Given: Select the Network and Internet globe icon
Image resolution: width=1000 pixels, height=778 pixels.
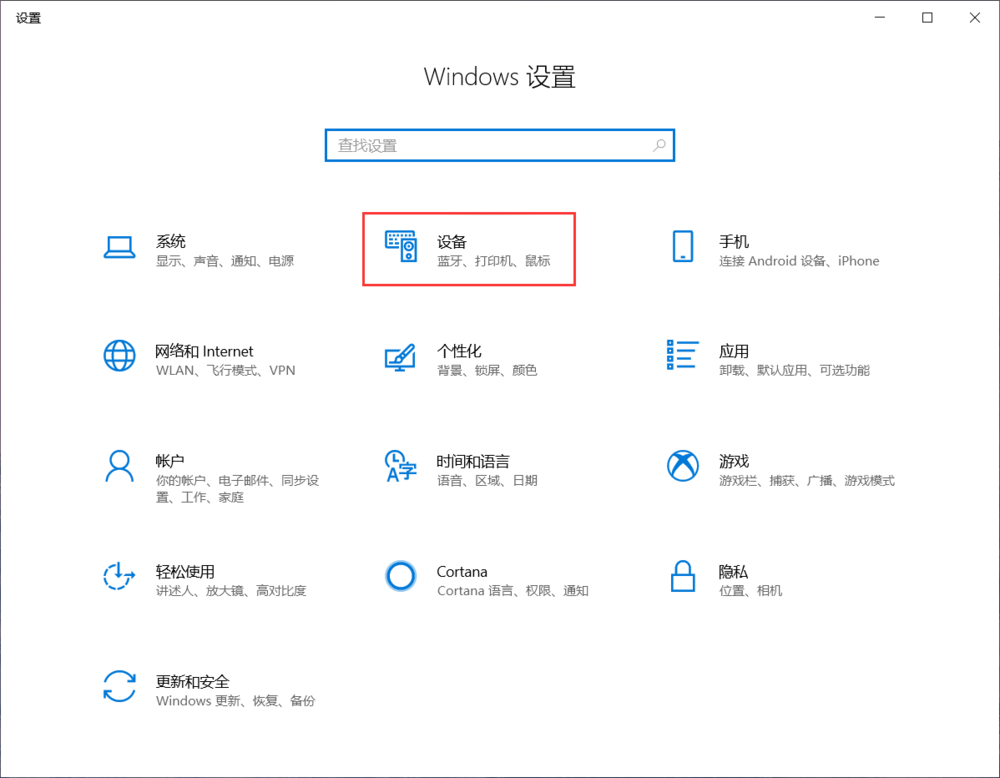Looking at the screenshot, I should pos(119,356).
